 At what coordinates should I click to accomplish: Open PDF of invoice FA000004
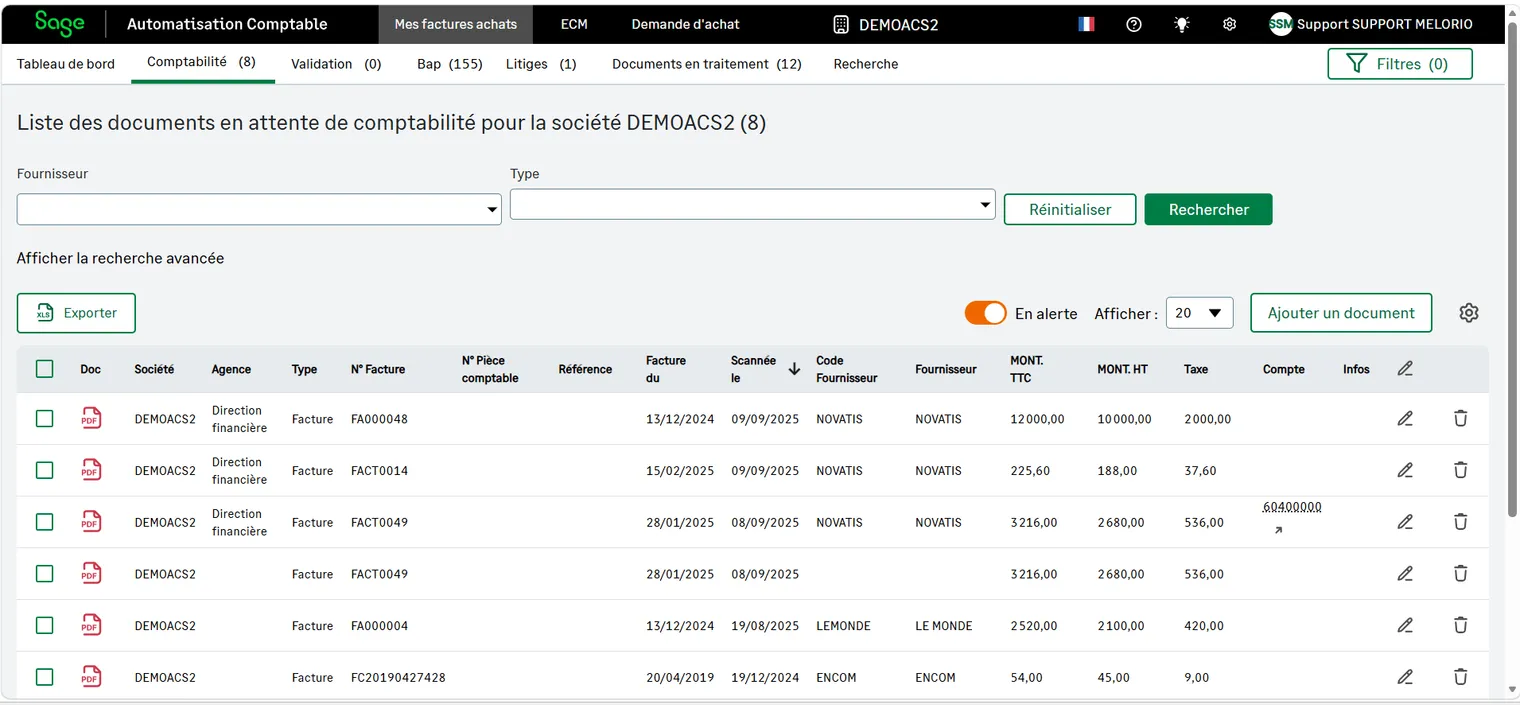tap(91, 625)
